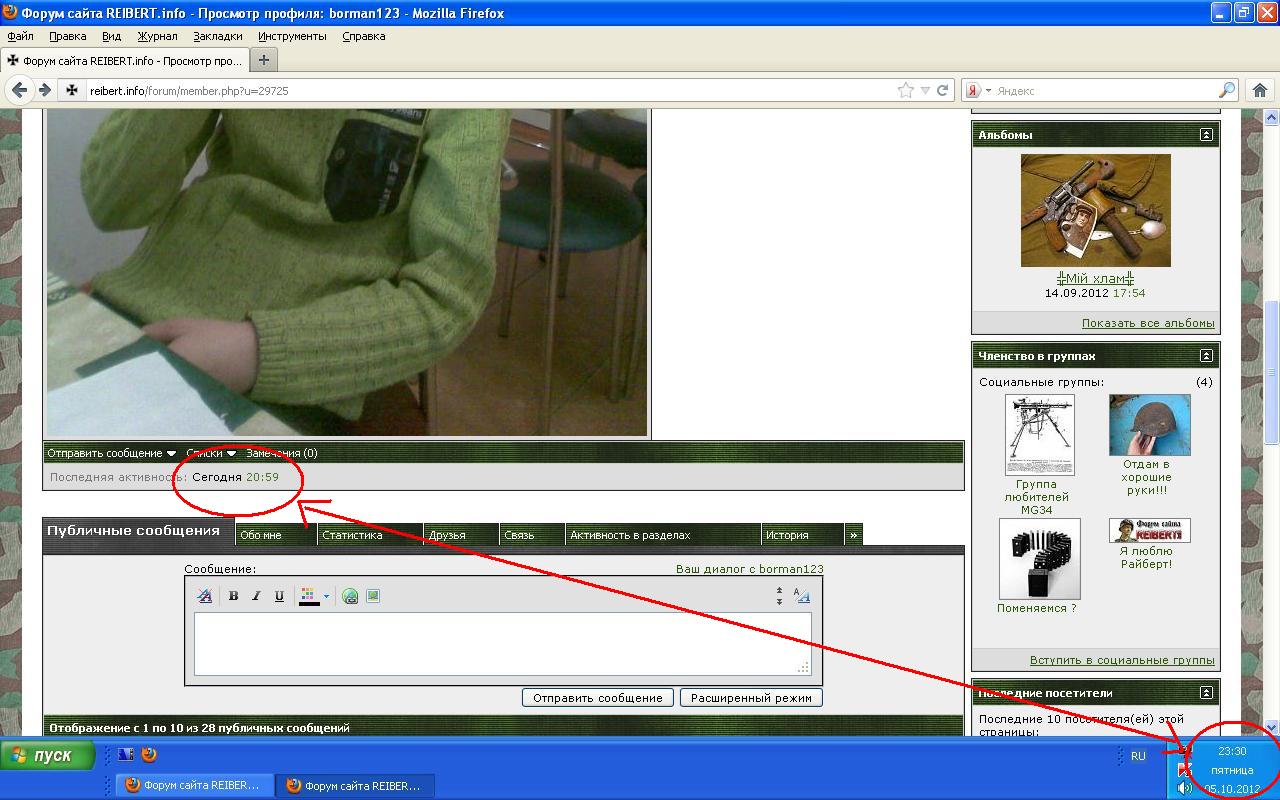Image resolution: width=1280 pixels, height=800 pixels.
Task: Click the insert link icon
Action: tap(350, 596)
